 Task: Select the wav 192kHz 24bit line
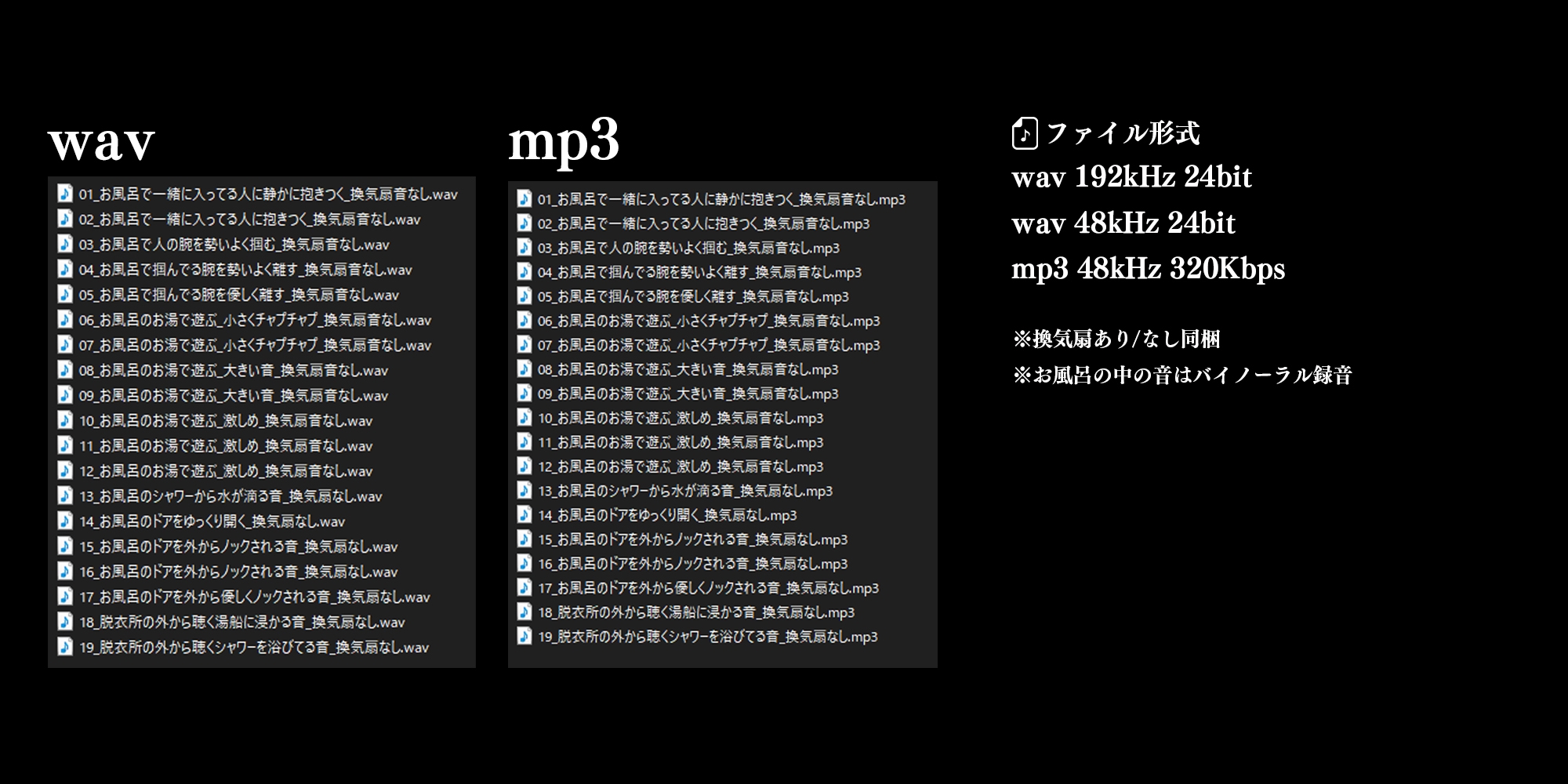click(1131, 177)
